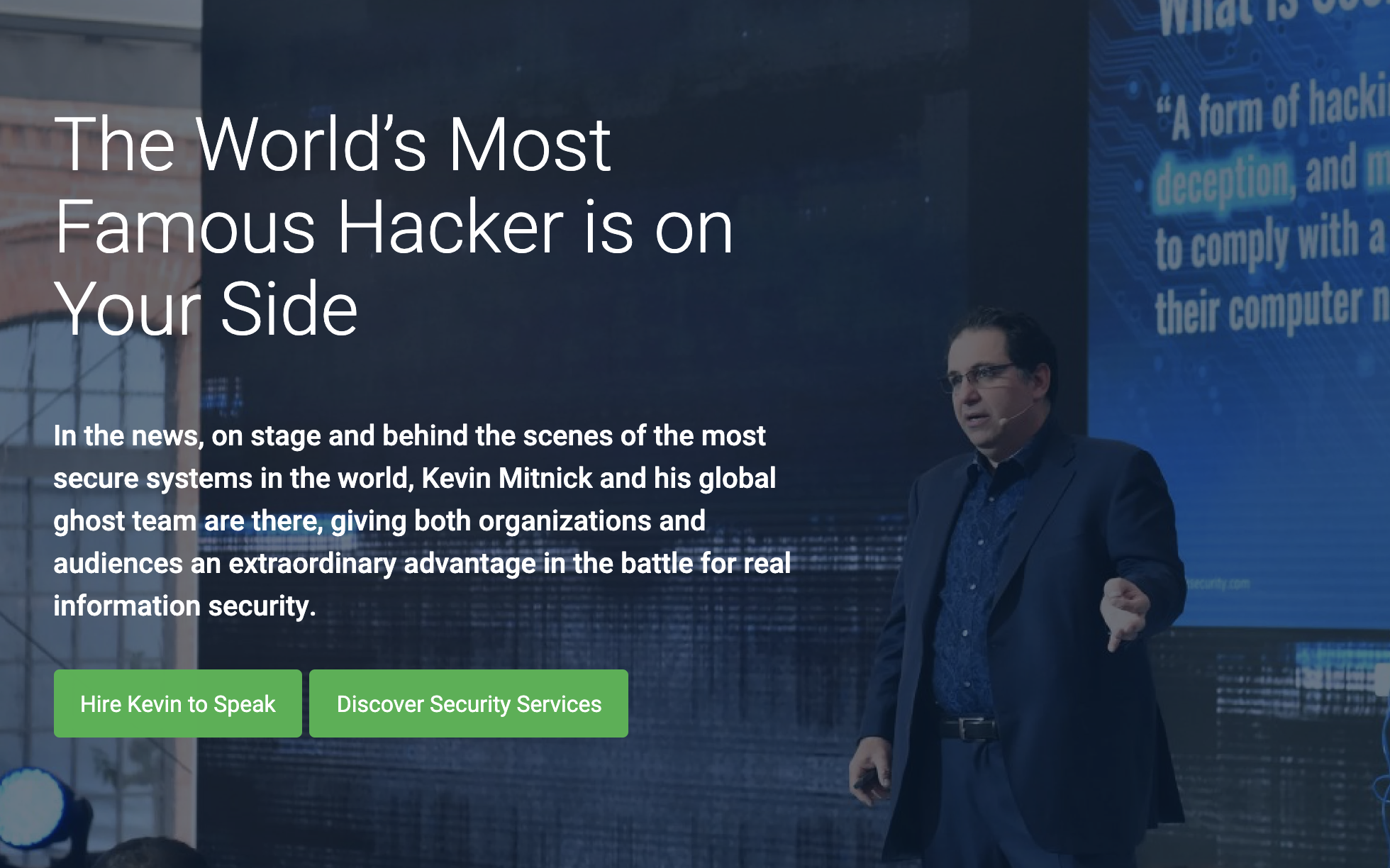Click the paragraph mentioning "Kevin Mitnick and his global"
Image resolution: width=1390 pixels, height=868 pixels.
point(423,521)
